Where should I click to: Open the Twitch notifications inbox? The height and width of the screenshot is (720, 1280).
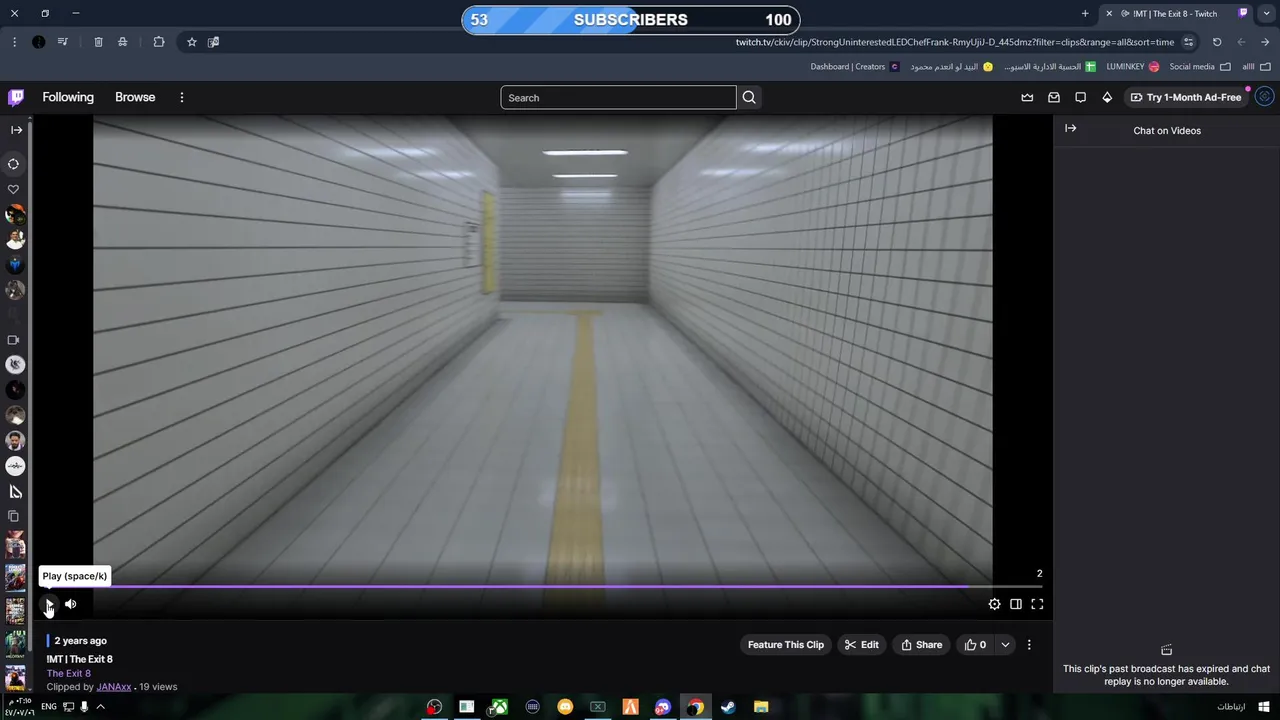point(1054,97)
